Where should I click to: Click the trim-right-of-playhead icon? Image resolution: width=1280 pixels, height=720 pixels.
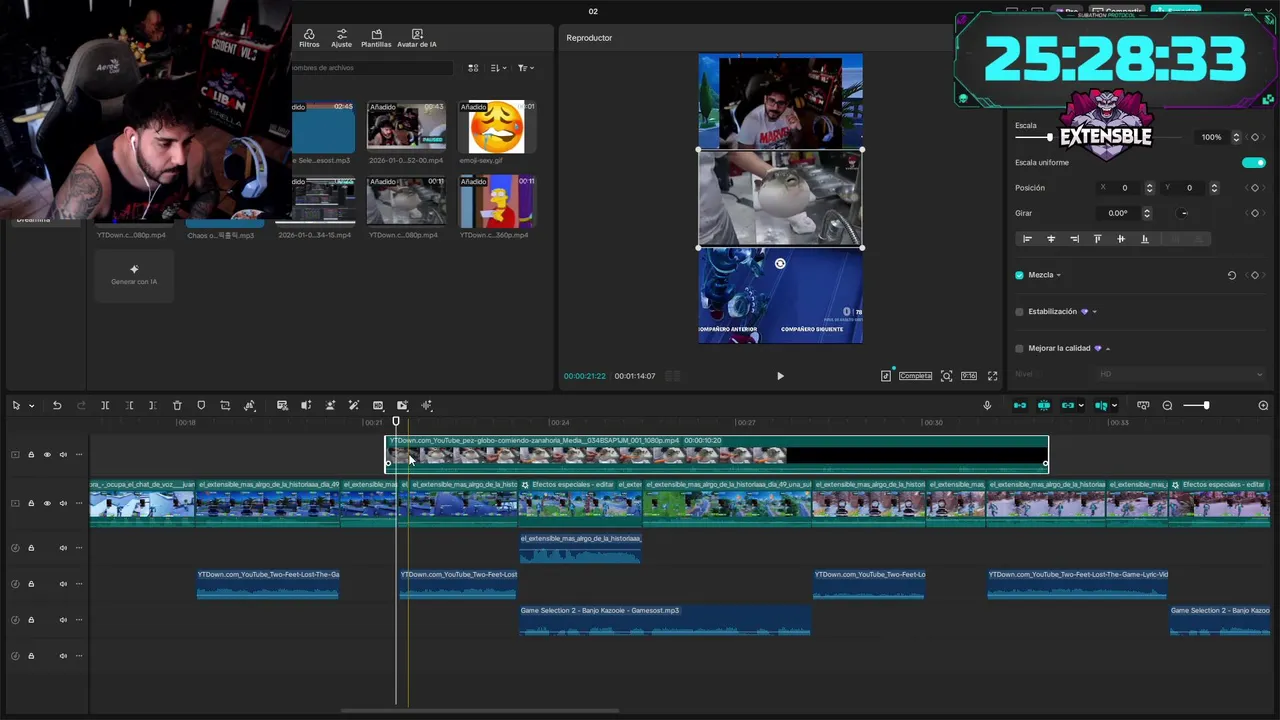(152, 405)
